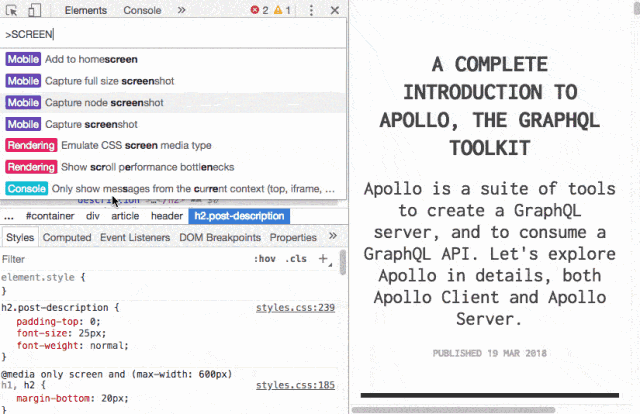Select Capture screenshot command
640x414 pixels.
click(173, 124)
